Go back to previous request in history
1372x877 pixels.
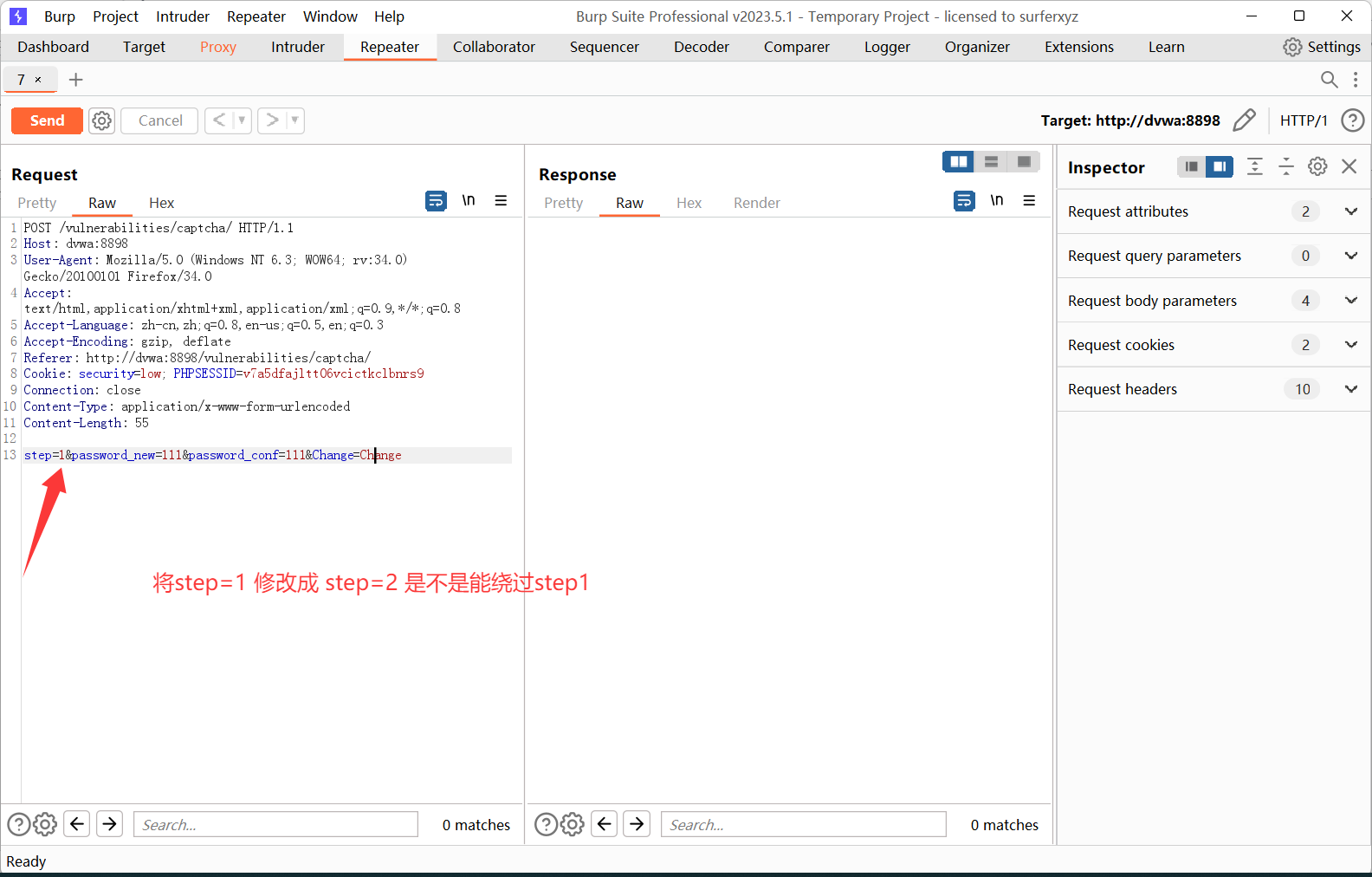pyautogui.click(x=219, y=120)
